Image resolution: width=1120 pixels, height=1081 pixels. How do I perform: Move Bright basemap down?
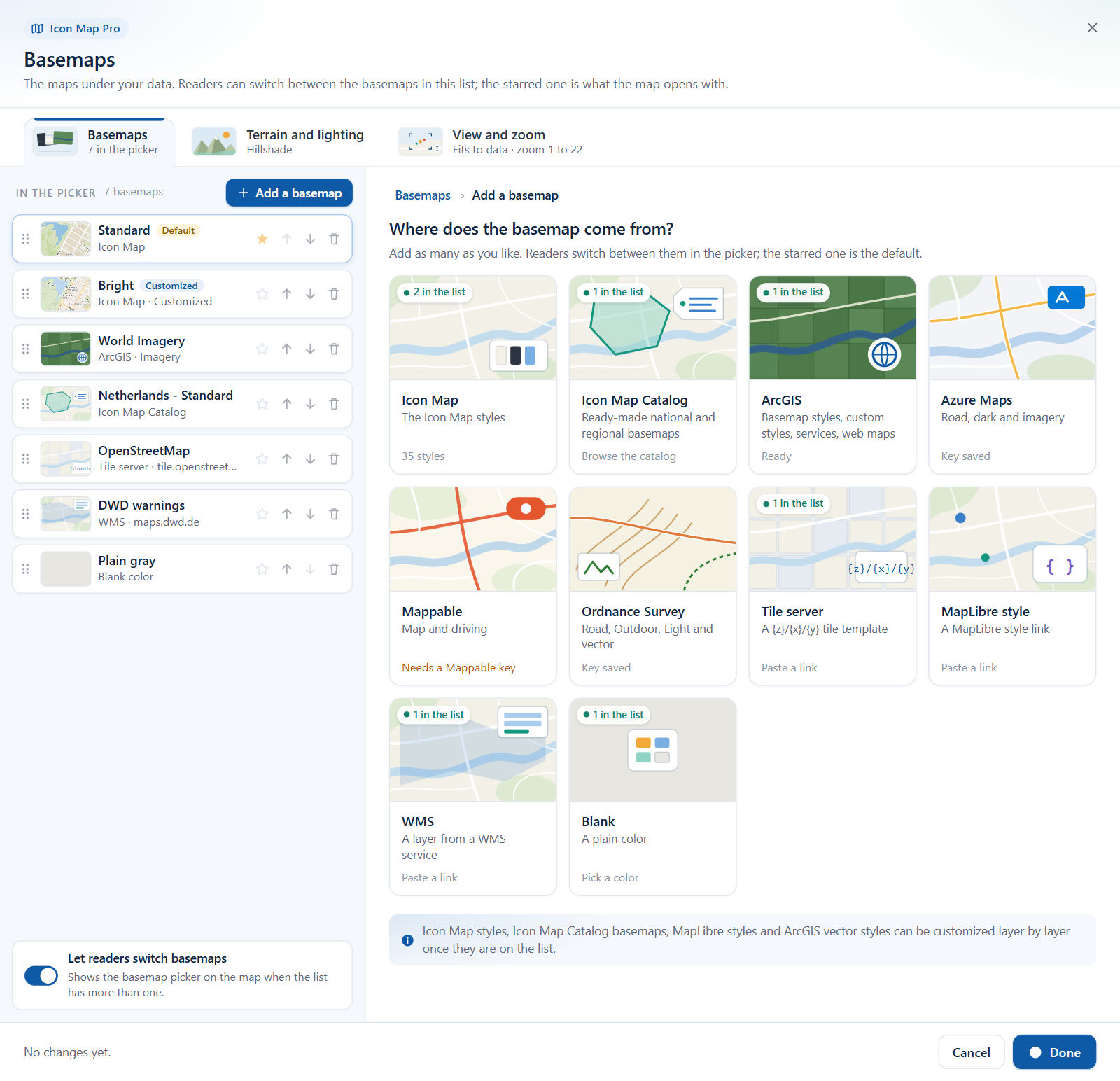[x=310, y=294]
